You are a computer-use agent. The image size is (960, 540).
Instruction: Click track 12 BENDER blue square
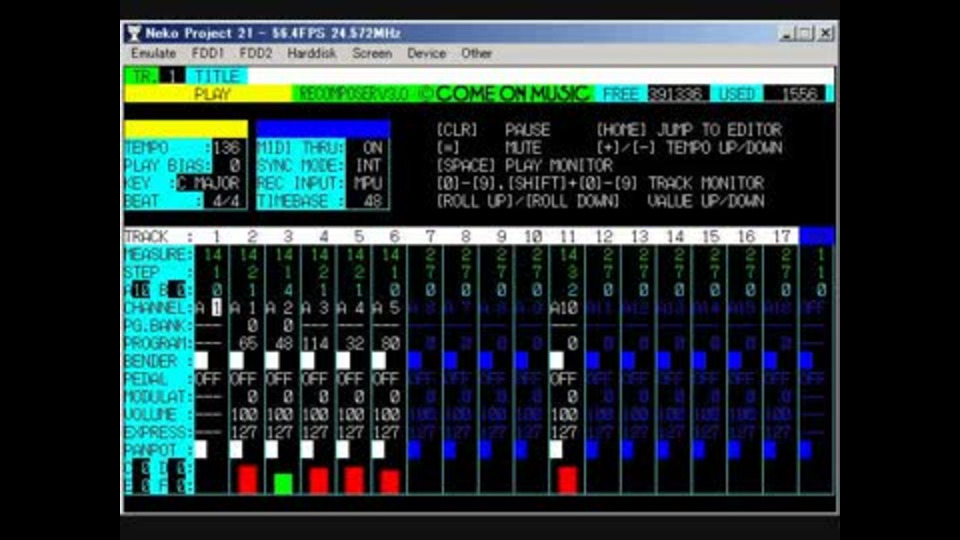tap(592, 361)
